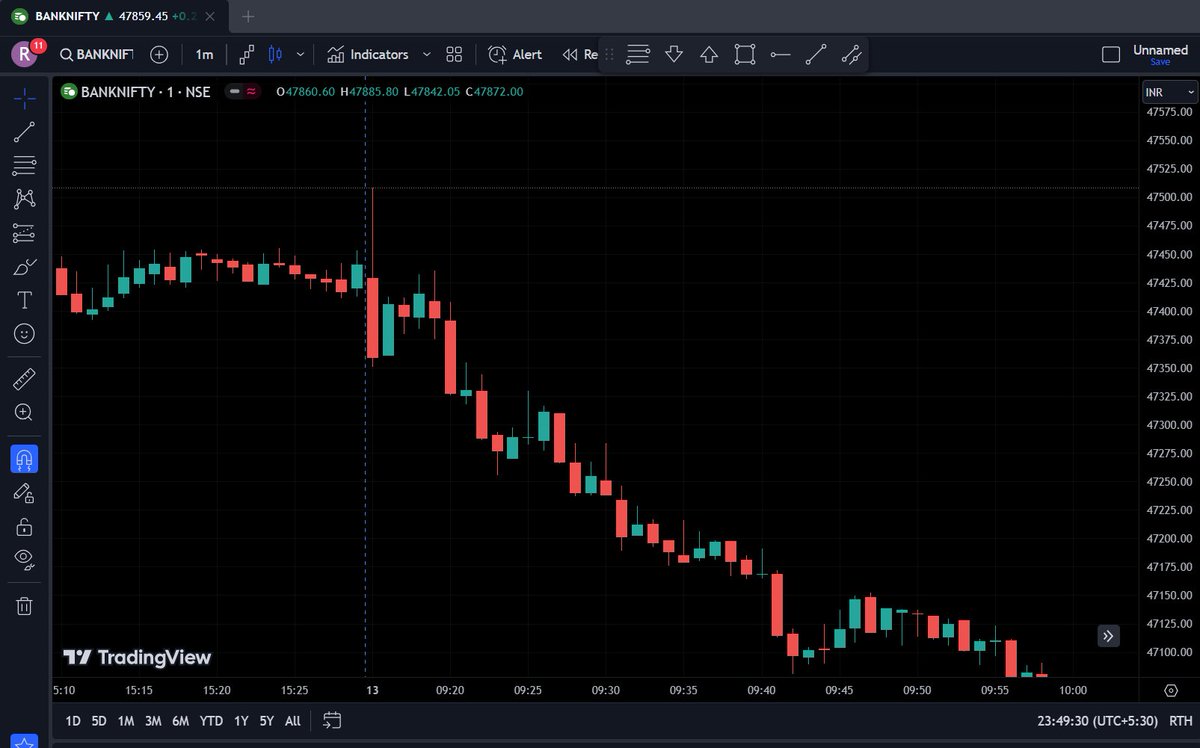This screenshot has width=1200, height=748.
Task: Set range to 3M
Action: tap(153, 720)
